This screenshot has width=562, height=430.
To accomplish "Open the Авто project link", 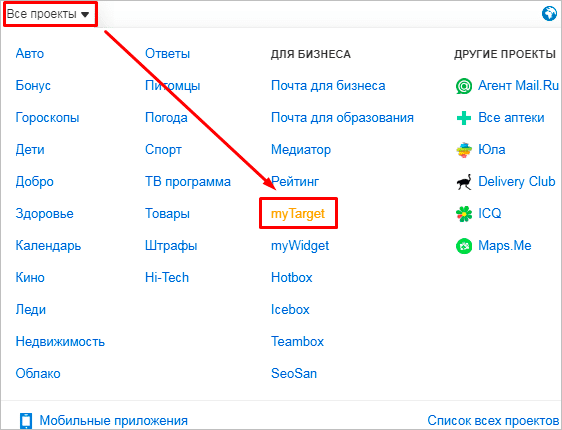I will point(30,54).
